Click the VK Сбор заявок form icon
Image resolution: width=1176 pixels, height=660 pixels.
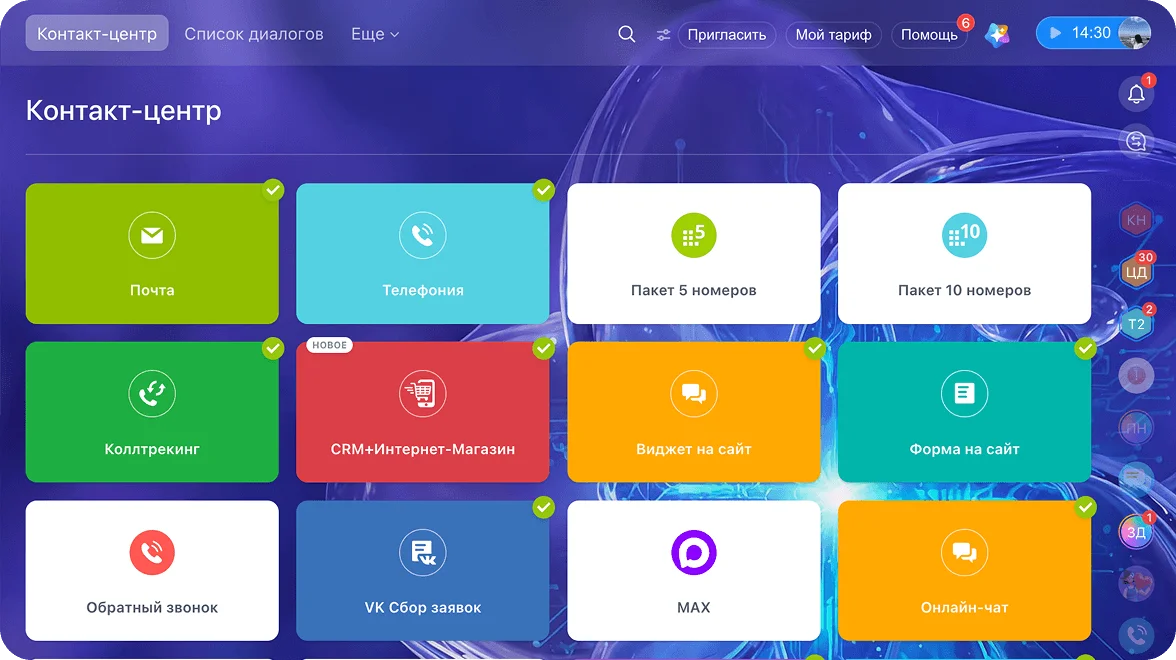click(x=423, y=553)
